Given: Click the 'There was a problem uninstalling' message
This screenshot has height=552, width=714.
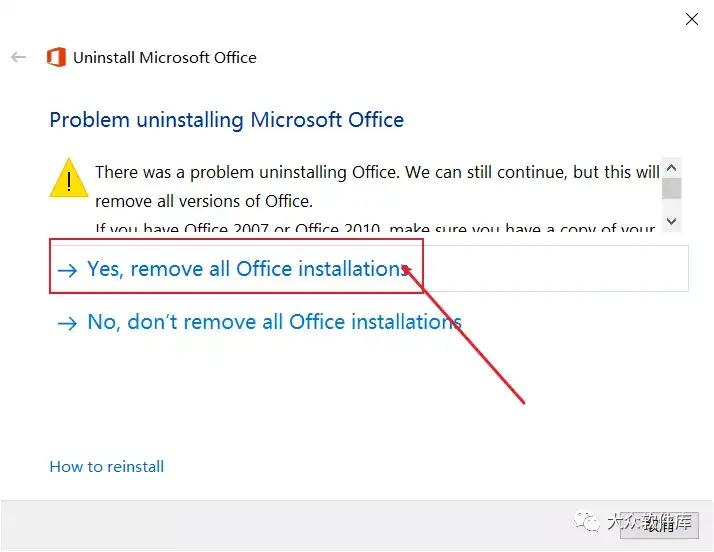Looking at the screenshot, I should (x=377, y=187).
